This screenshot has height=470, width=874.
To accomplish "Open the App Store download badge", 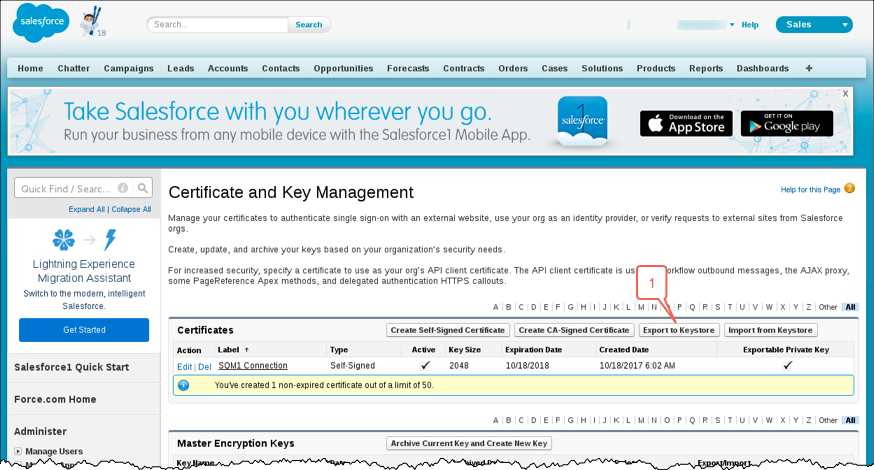I will (686, 123).
